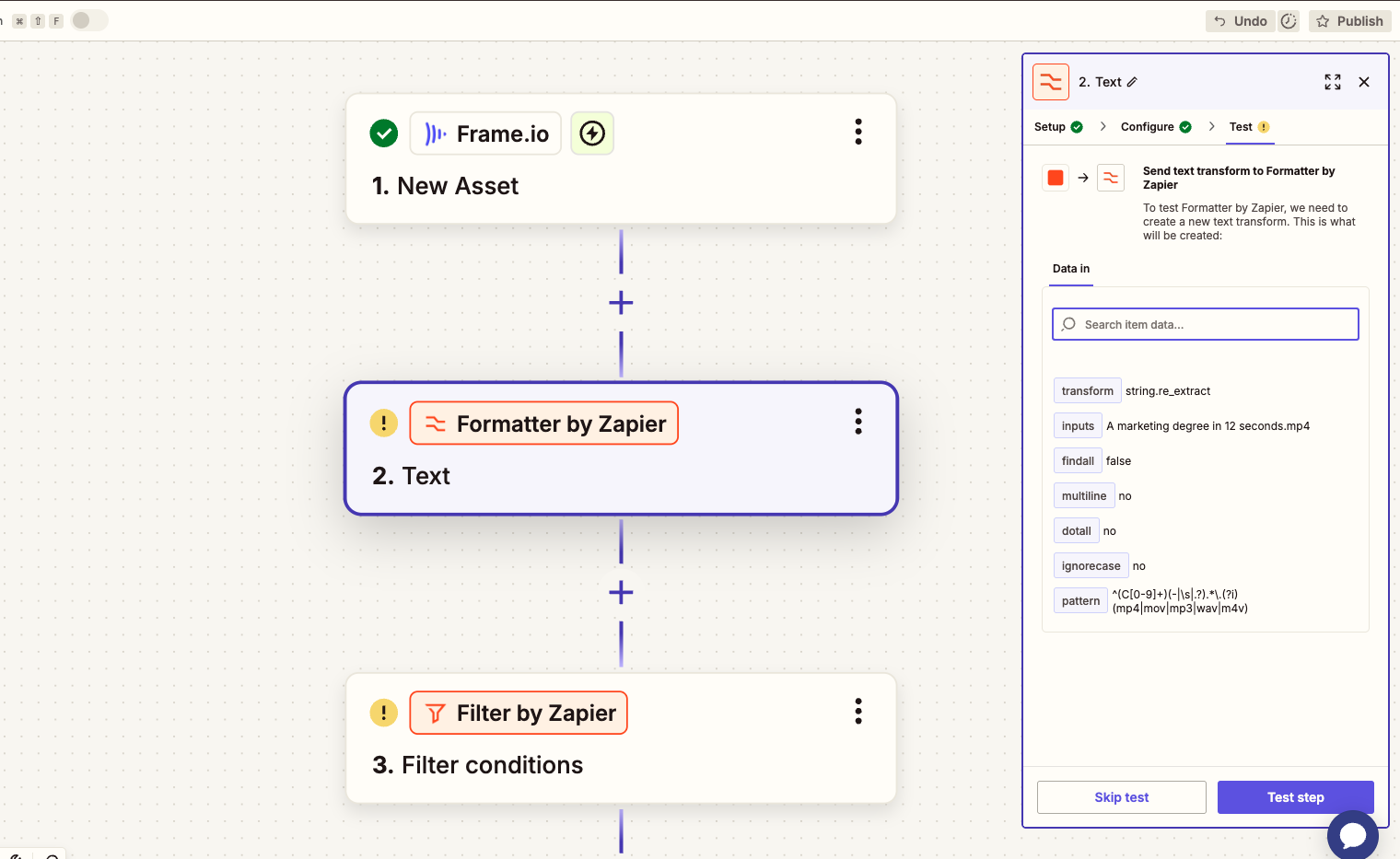1400x859 pixels.
Task: Toggle the switch in the top toolbar
Action: [89, 20]
